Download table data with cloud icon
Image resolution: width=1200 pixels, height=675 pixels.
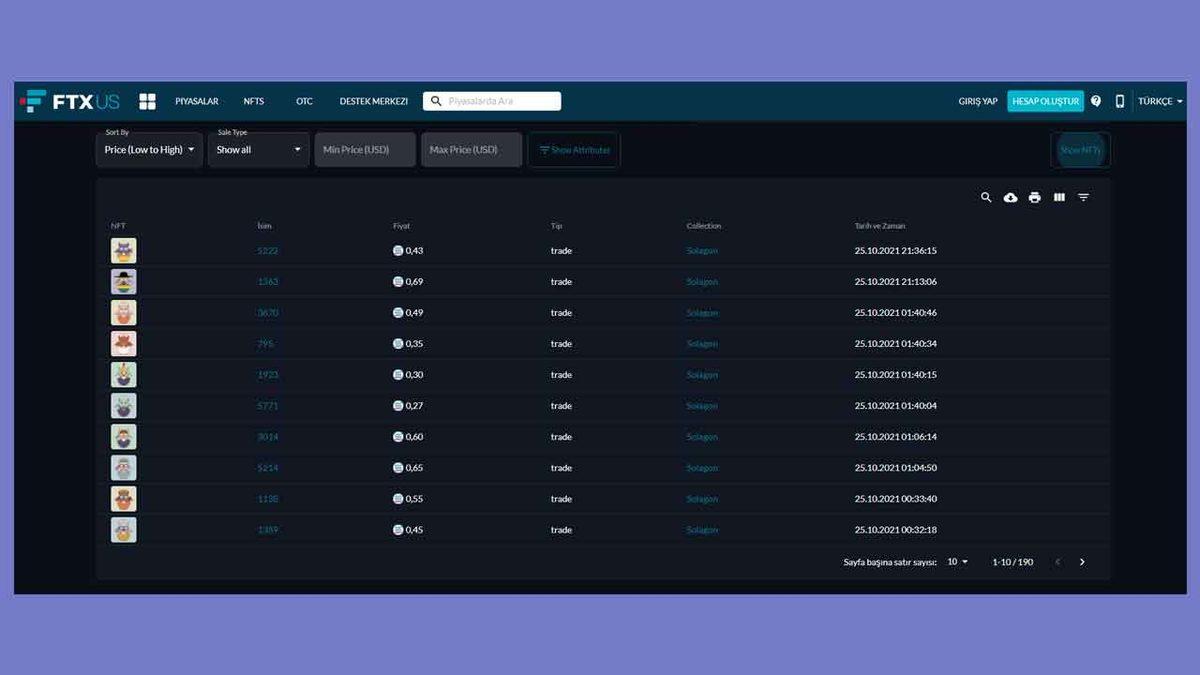1010,198
